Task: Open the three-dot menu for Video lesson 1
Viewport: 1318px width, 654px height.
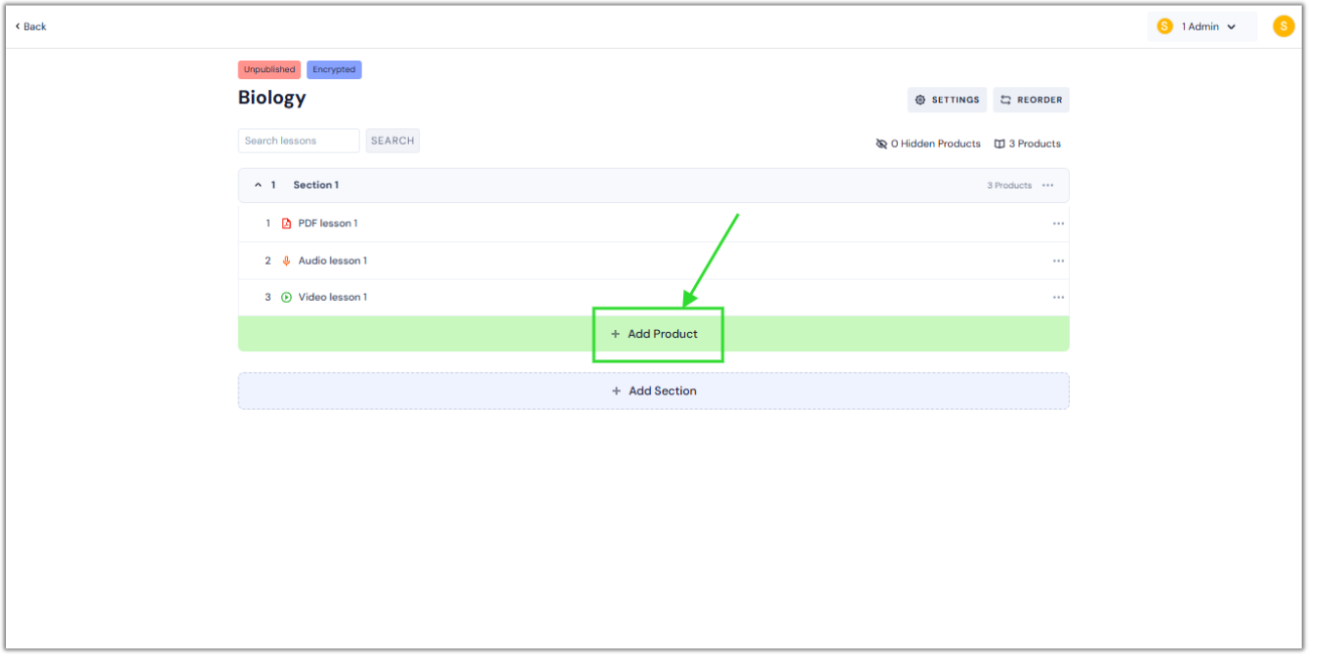Action: pos(1057,297)
